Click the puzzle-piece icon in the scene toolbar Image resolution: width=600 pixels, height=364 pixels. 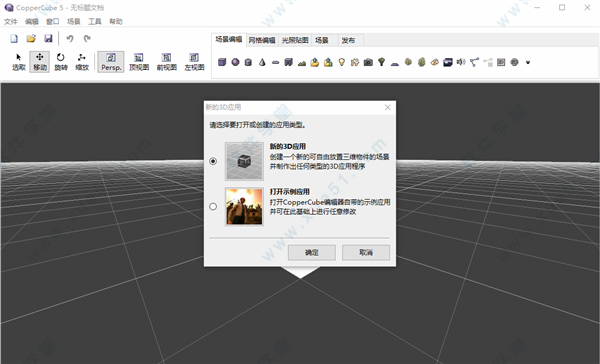355,62
